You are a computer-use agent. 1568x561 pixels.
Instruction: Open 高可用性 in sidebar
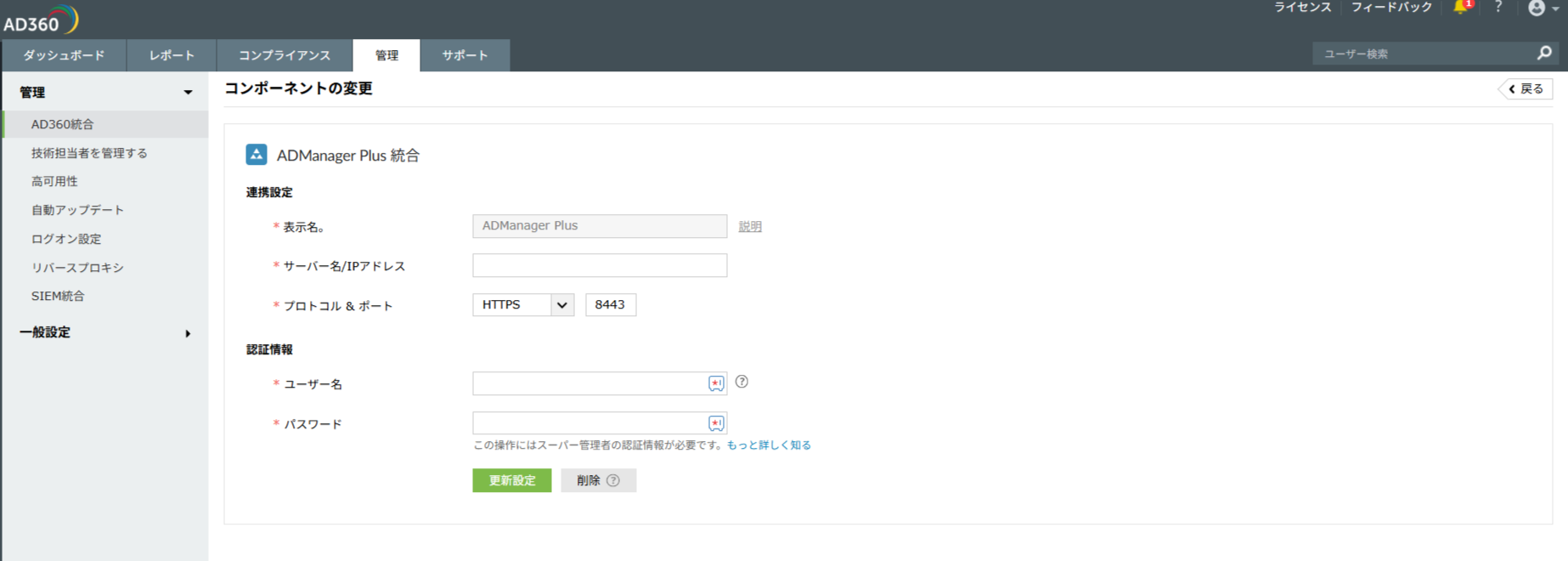(x=54, y=181)
